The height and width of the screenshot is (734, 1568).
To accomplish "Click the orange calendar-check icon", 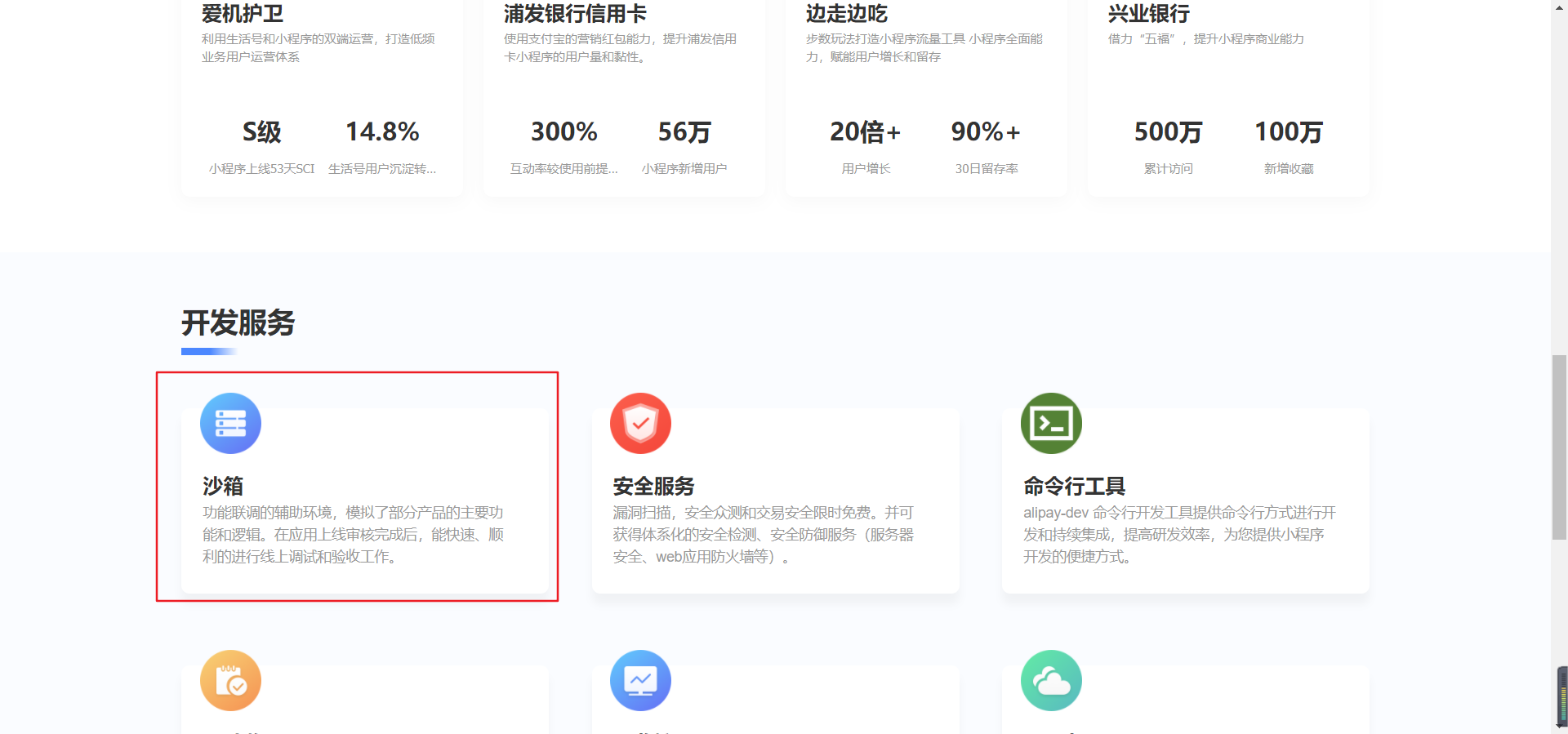I will [230, 680].
